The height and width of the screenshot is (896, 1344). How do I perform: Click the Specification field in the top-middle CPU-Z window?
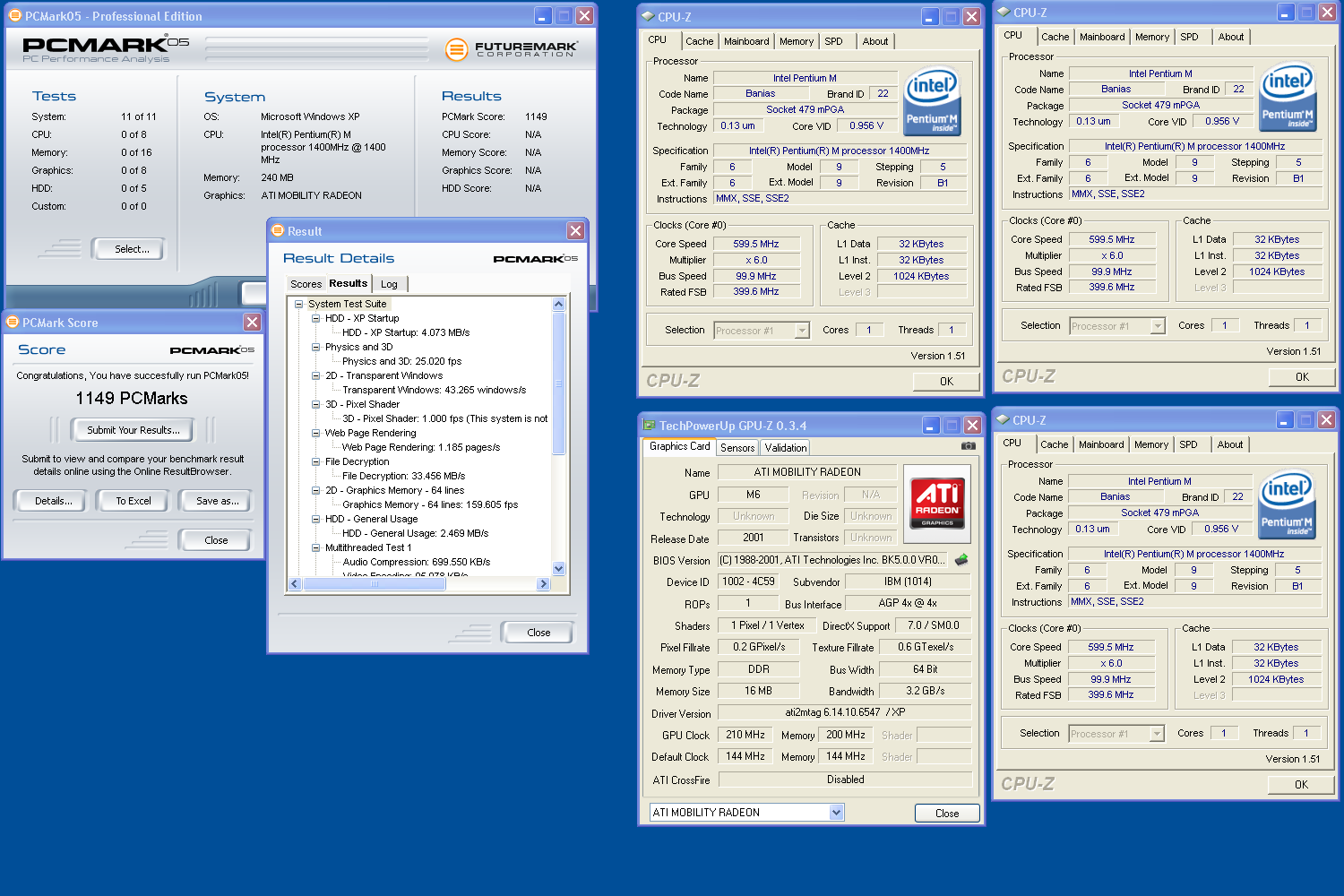point(839,151)
